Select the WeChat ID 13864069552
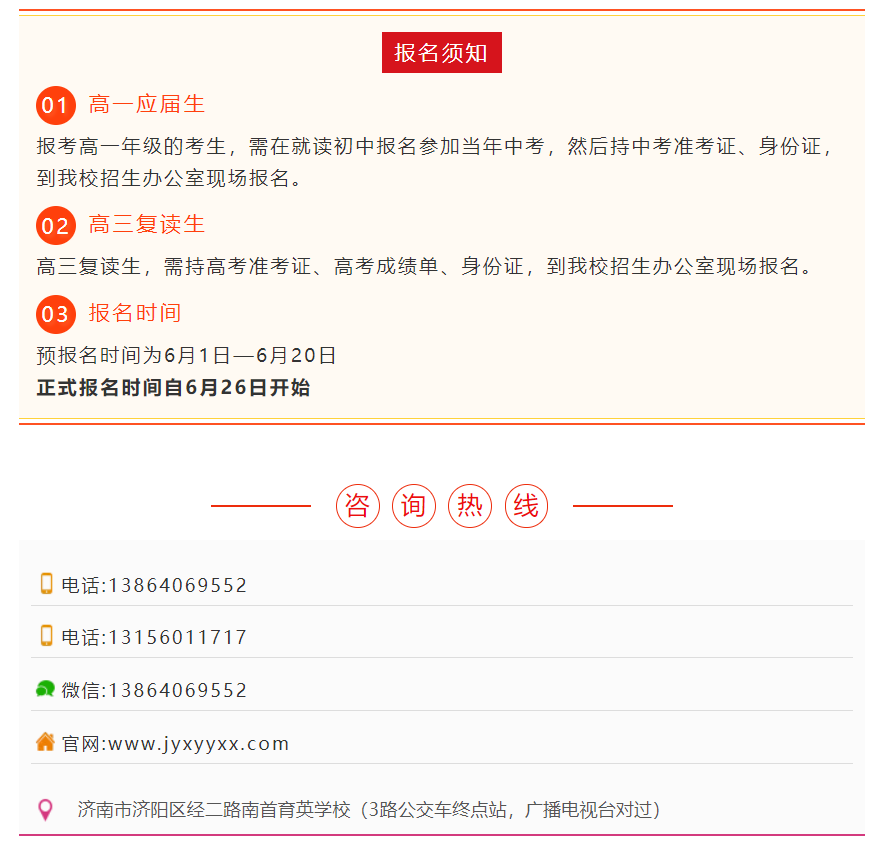Image resolution: width=884 pixels, height=845 pixels. point(177,690)
